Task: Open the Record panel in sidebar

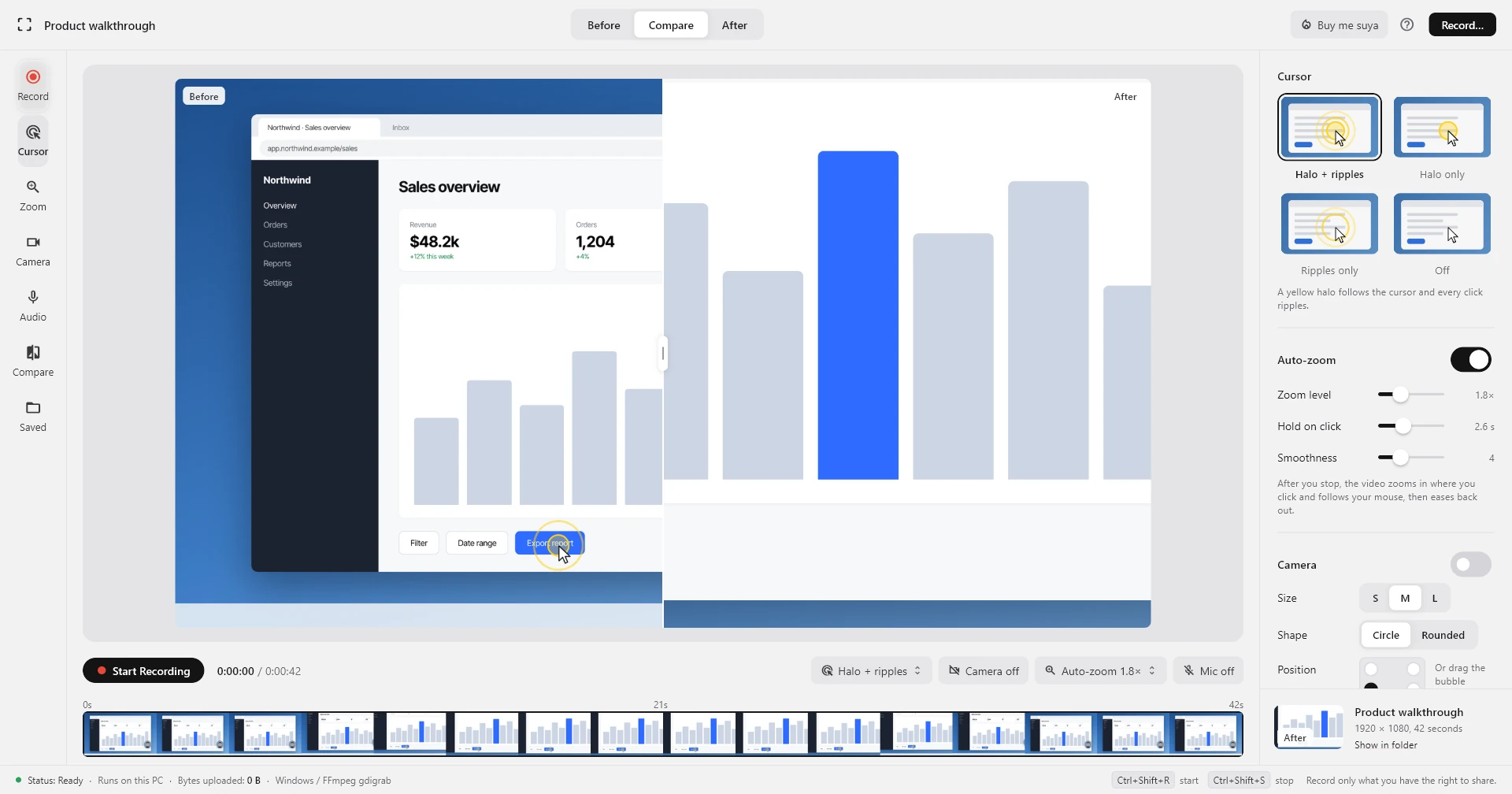Action: click(x=33, y=84)
